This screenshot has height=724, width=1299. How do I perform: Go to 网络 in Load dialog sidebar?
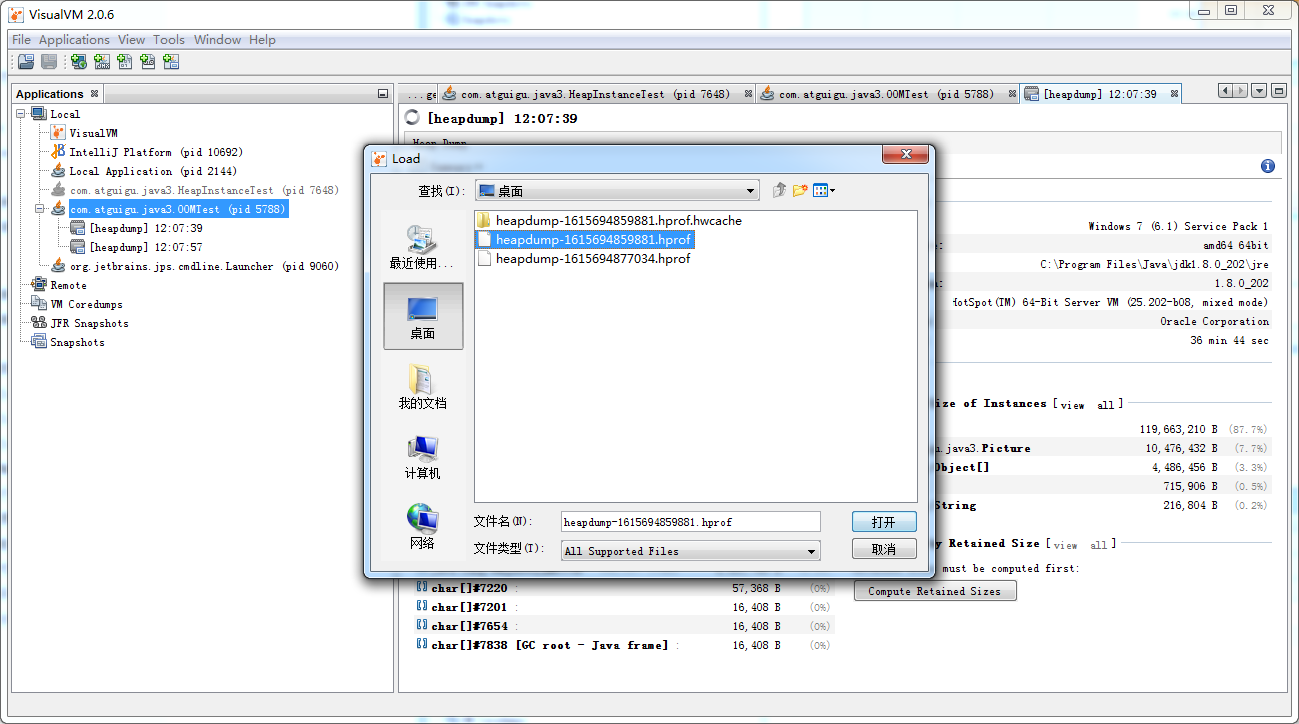422,526
